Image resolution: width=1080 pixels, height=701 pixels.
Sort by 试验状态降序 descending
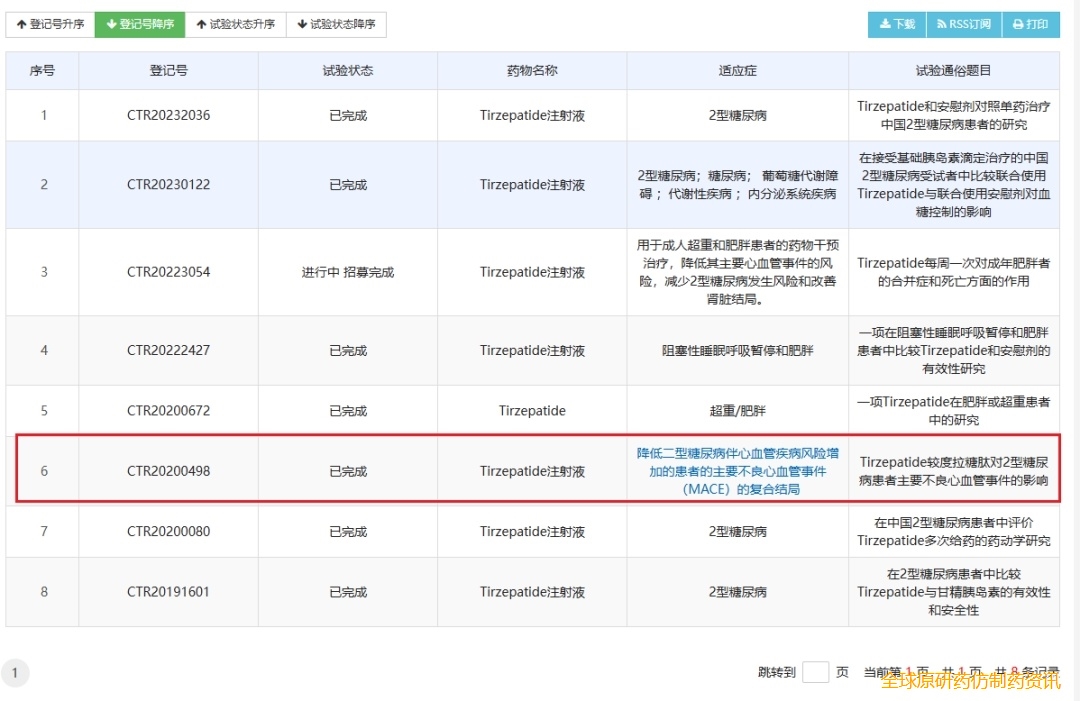(x=336, y=25)
